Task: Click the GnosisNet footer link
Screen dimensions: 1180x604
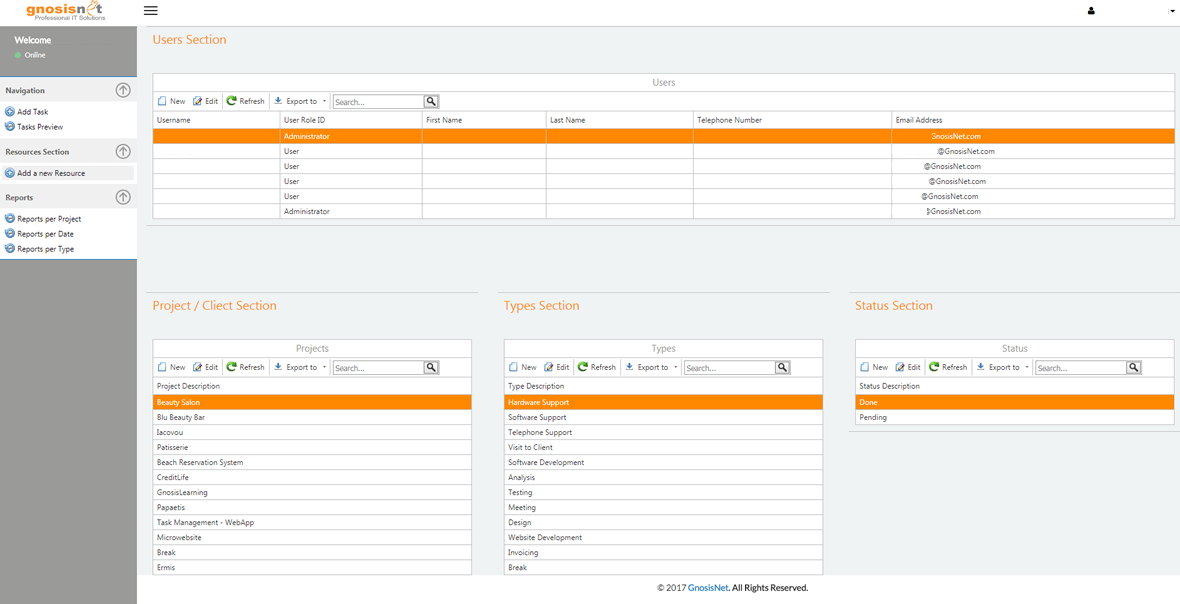Action: pyautogui.click(x=708, y=588)
